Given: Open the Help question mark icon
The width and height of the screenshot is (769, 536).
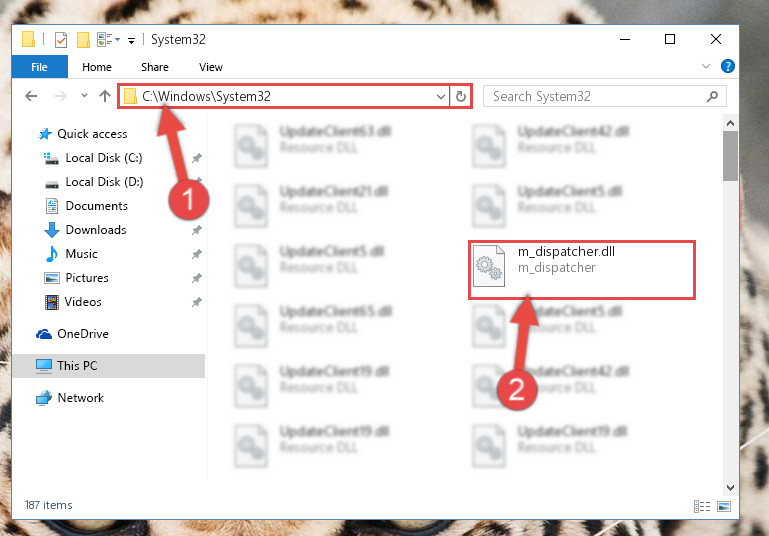Looking at the screenshot, I should point(727,66).
